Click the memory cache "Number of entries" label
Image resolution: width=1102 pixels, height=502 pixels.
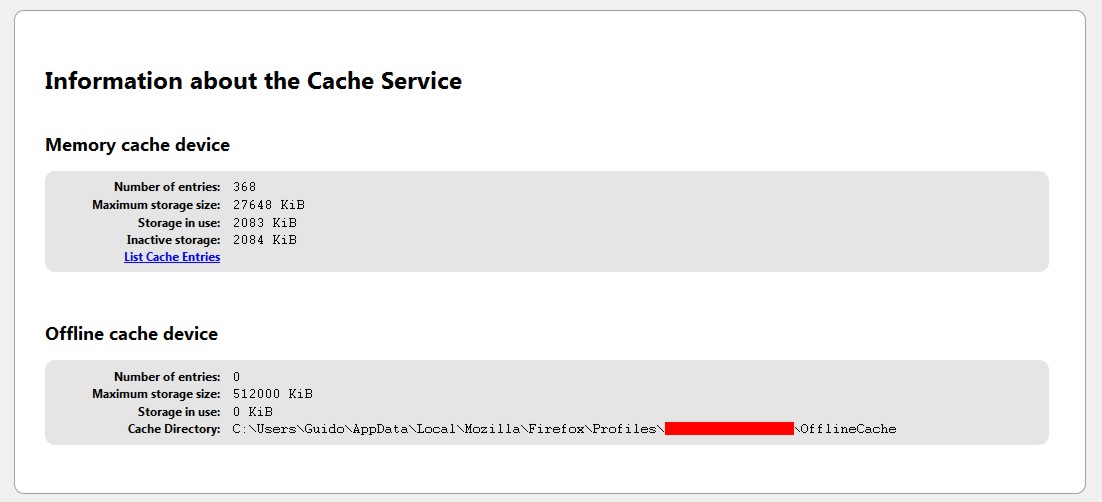(167, 187)
